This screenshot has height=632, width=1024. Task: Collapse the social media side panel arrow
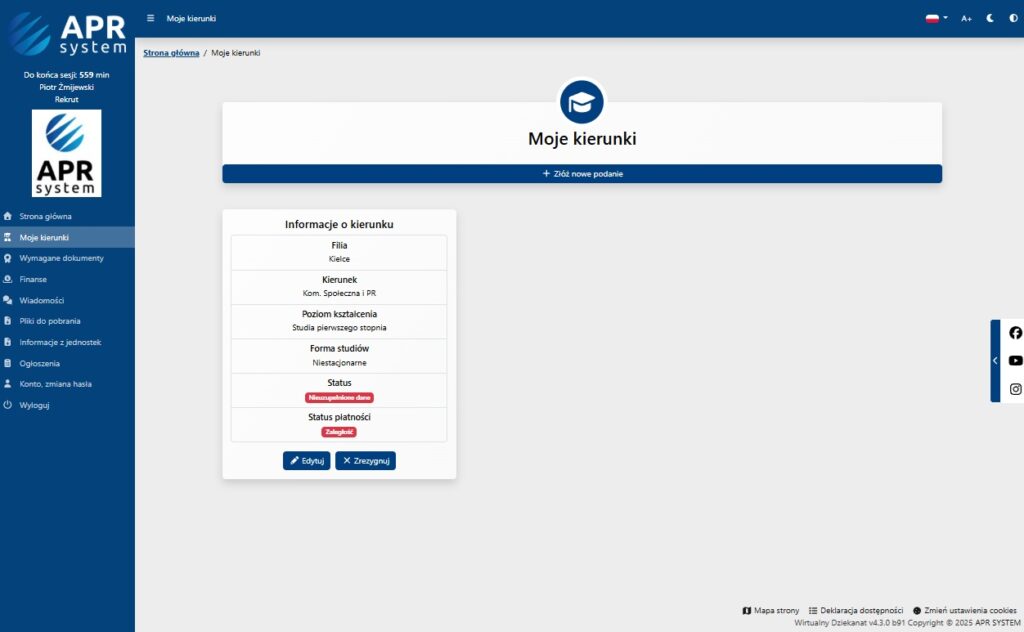pyautogui.click(x=995, y=360)
